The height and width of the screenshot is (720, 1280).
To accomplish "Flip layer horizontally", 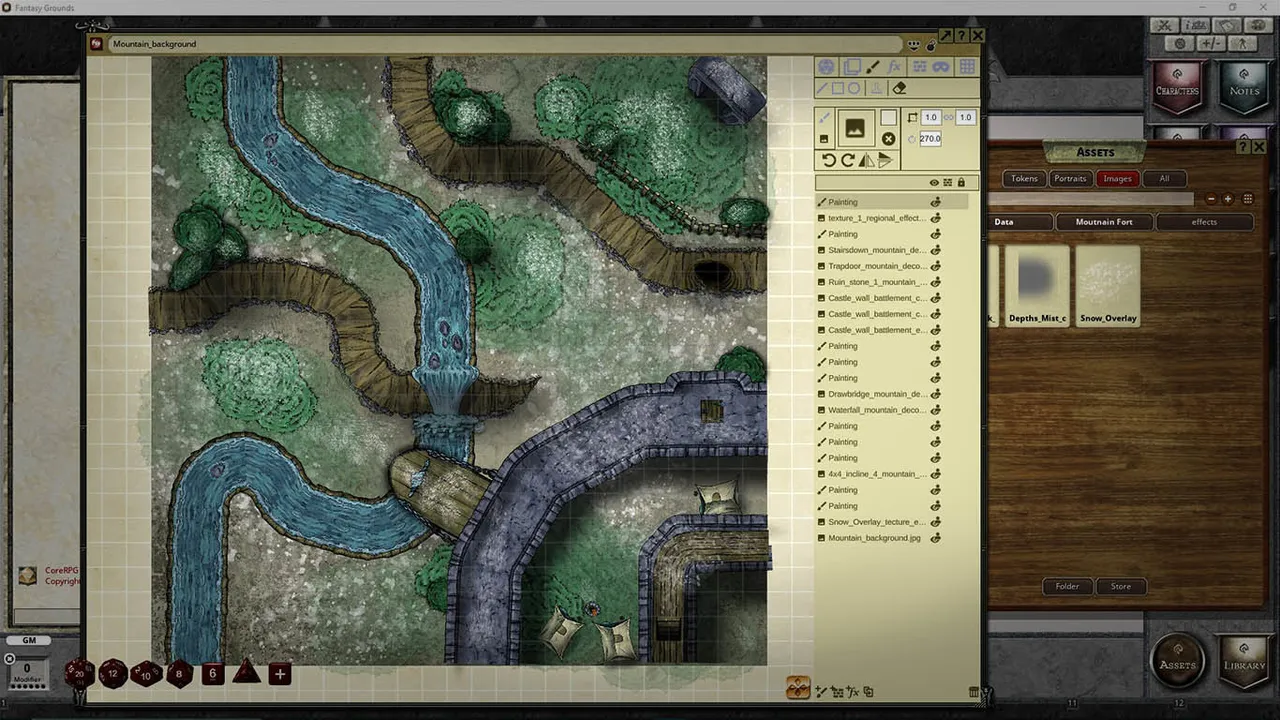I will click(866, 160).
